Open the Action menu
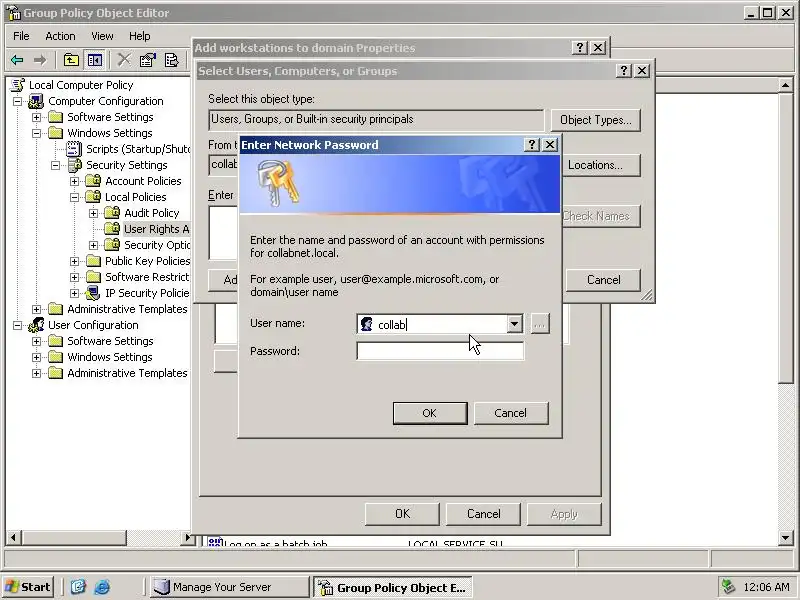The image size is (800, 600). pyautogui.click(x=60, y=36)
